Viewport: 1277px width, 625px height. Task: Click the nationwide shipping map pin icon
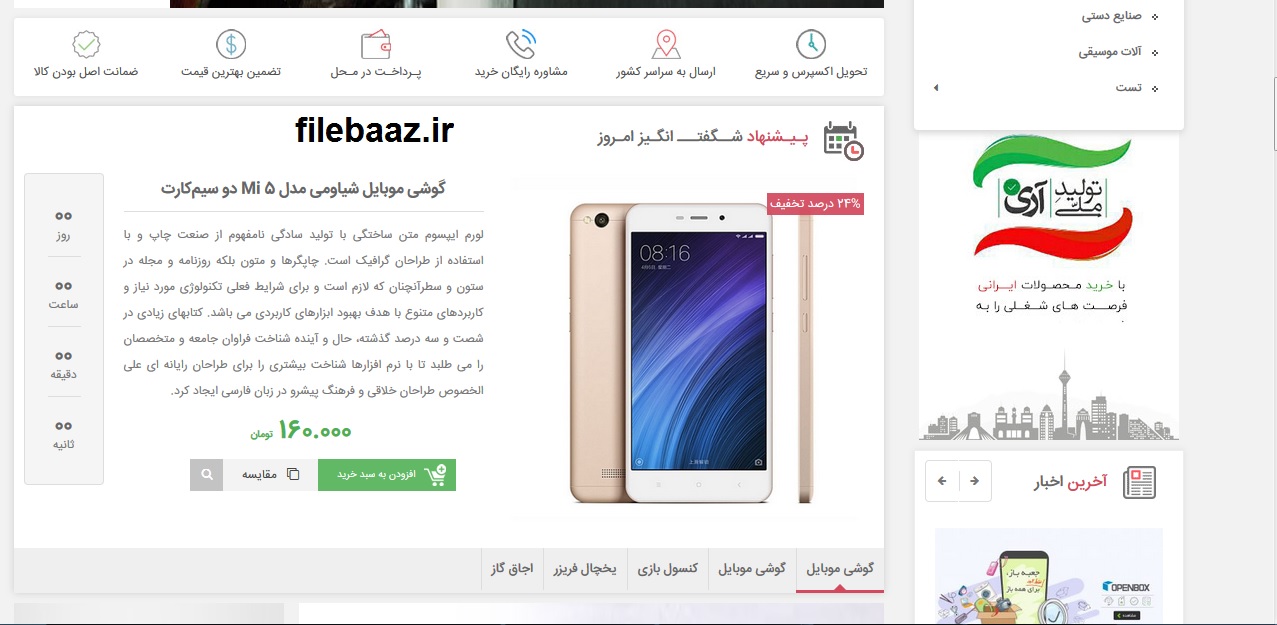[666, 44]
